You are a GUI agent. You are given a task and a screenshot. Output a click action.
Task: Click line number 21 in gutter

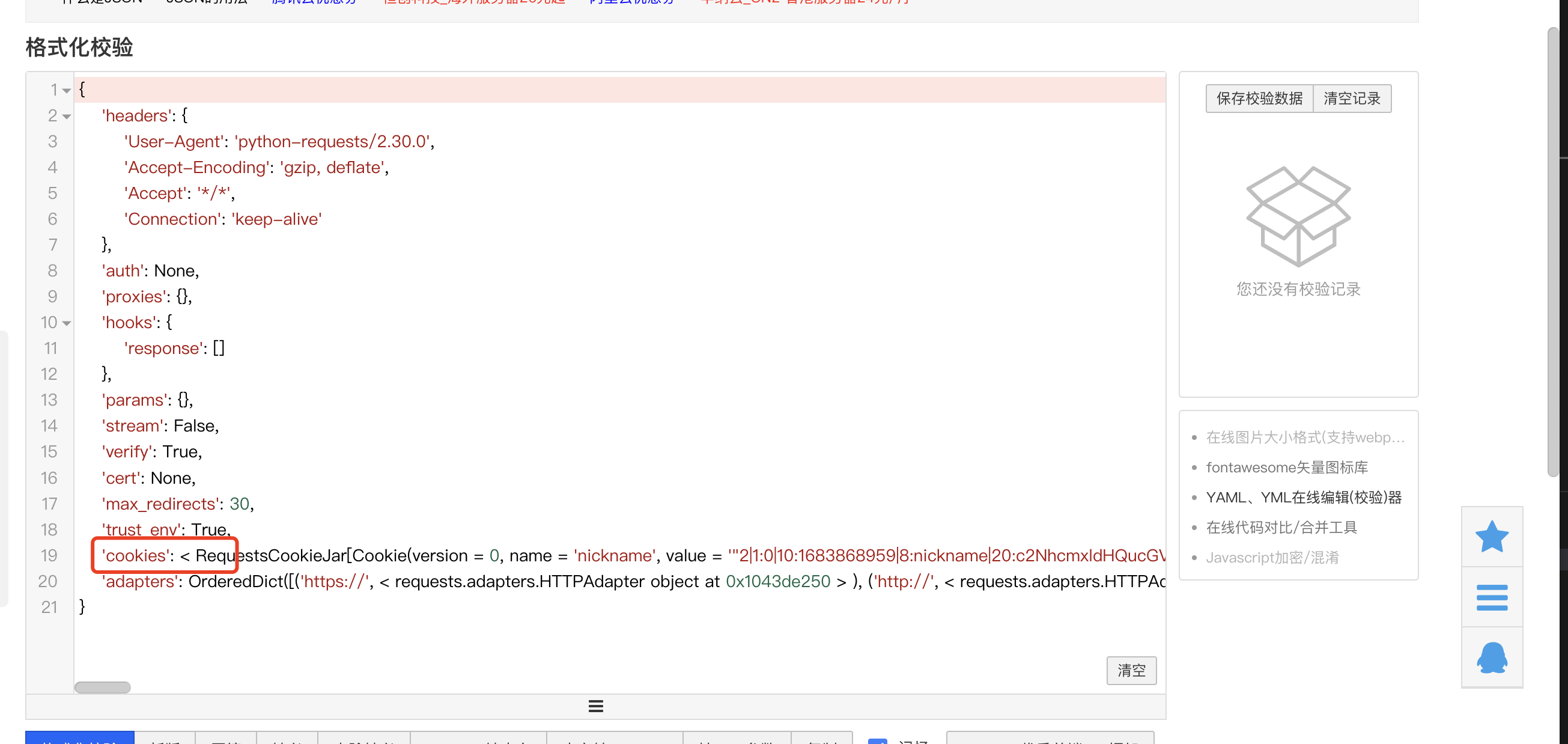tap(49, 607)
